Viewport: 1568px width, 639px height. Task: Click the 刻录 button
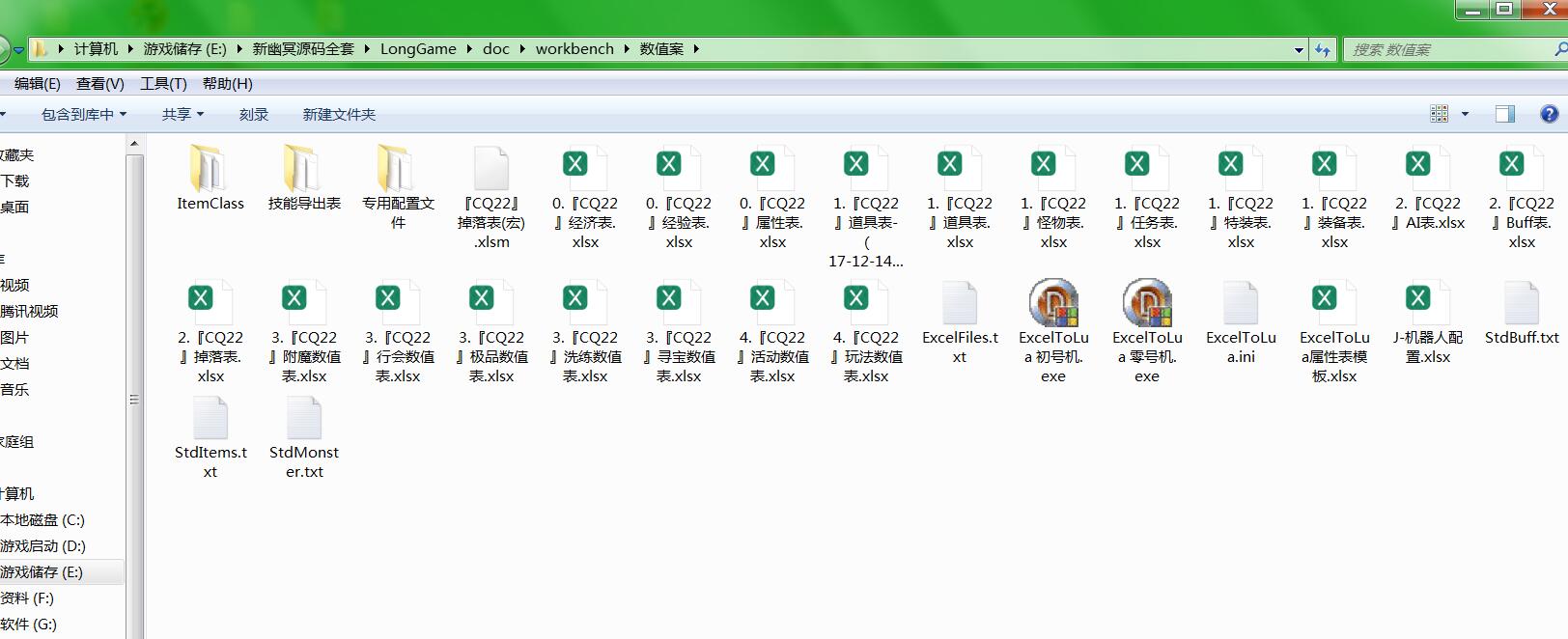tap(254, 114)
